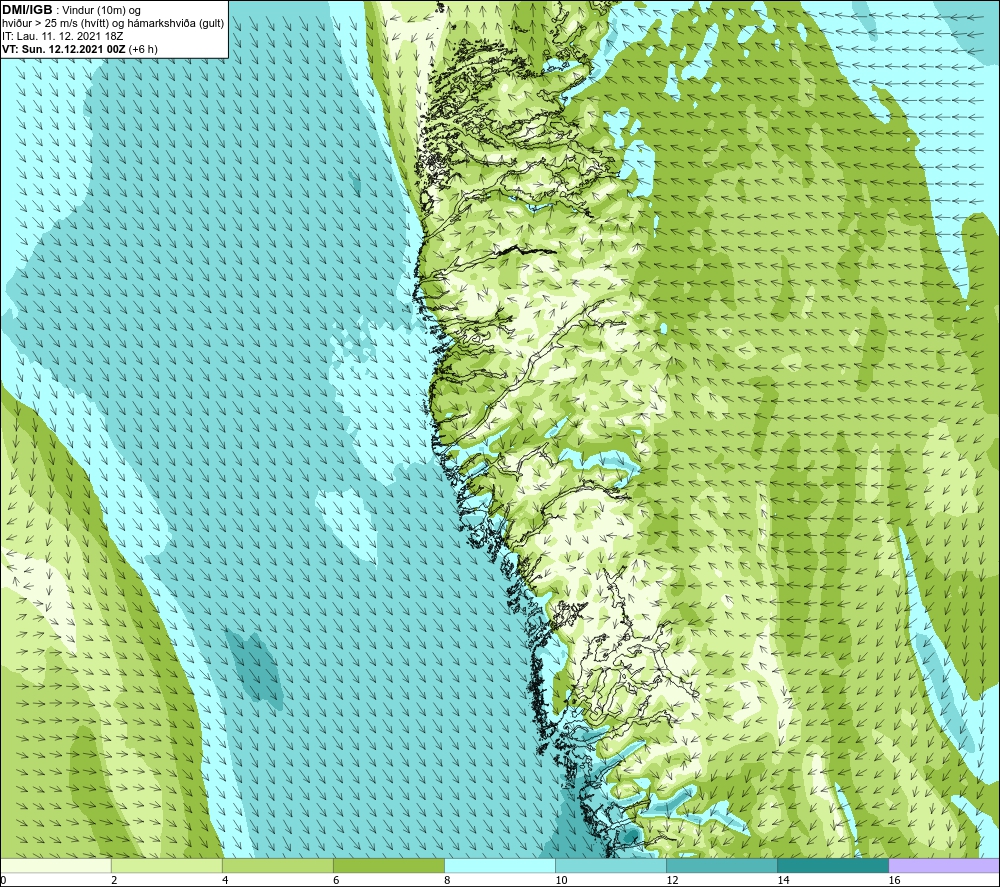Click the legend scale label "10"

click(x=561, y=881)
